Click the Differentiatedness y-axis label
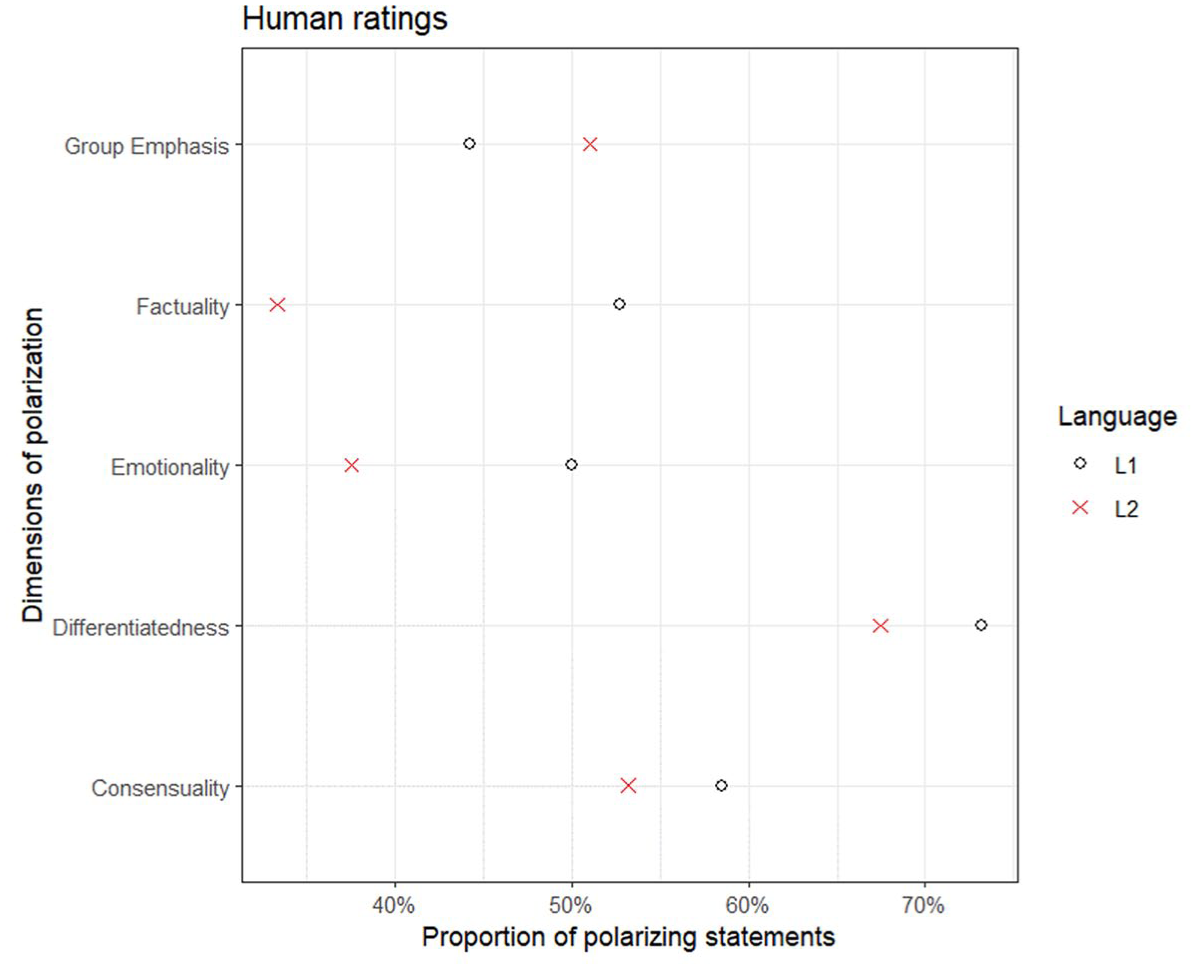This screenshot has height=969, width=1196. pyautogui.click(x=141, y=627)
